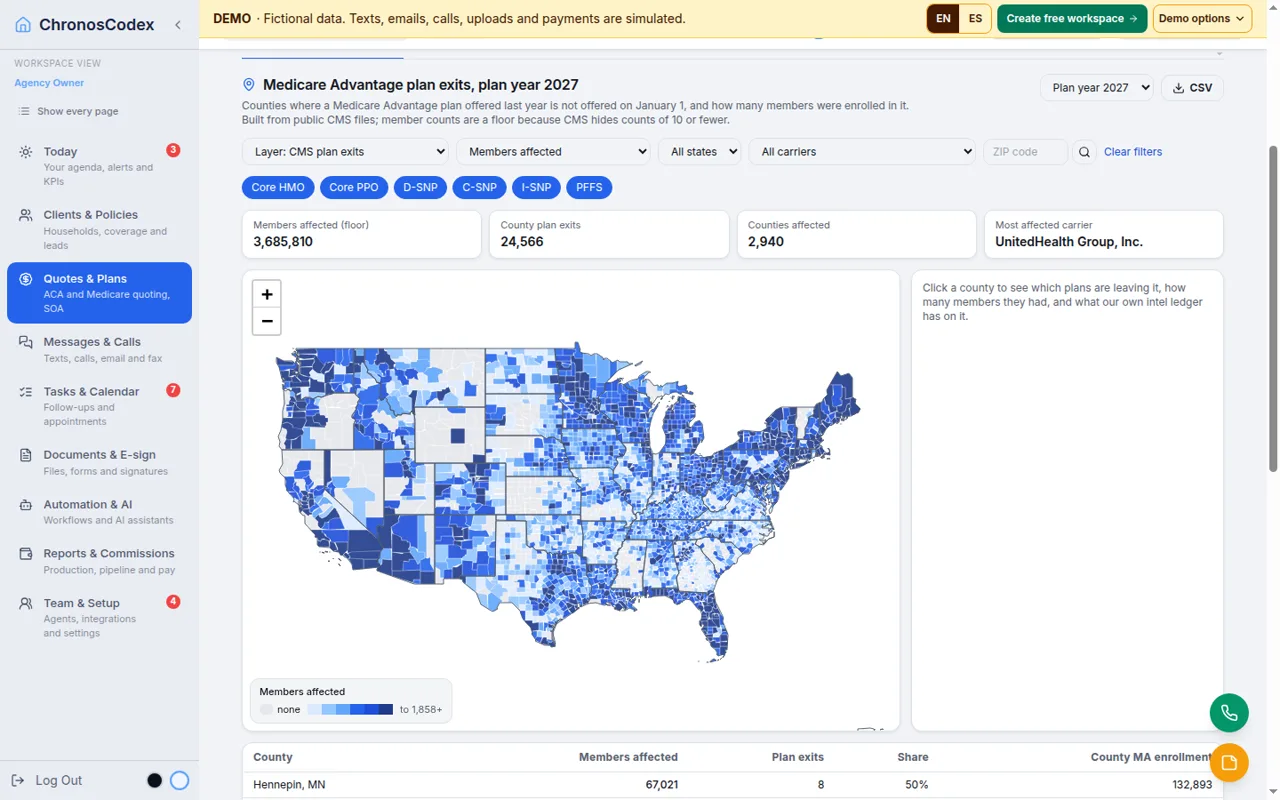Click the Tasks & Calendar checklist icon

coord(25,392)
